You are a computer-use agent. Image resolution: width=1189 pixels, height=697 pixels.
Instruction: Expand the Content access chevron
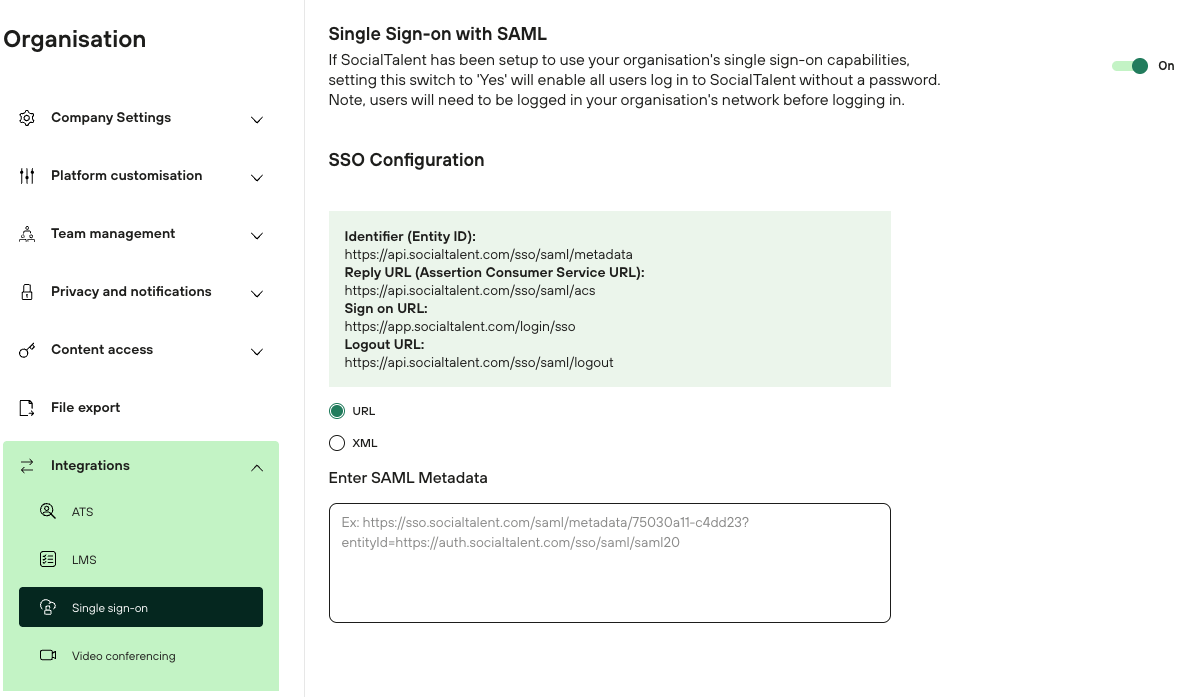(257, 352)
